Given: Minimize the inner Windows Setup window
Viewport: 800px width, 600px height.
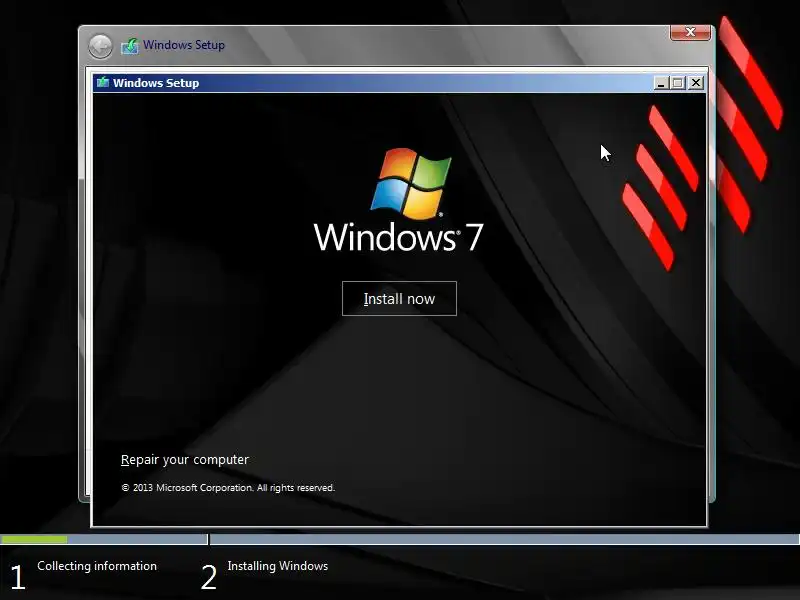Looking at the screenshot, I should (661, 83).
